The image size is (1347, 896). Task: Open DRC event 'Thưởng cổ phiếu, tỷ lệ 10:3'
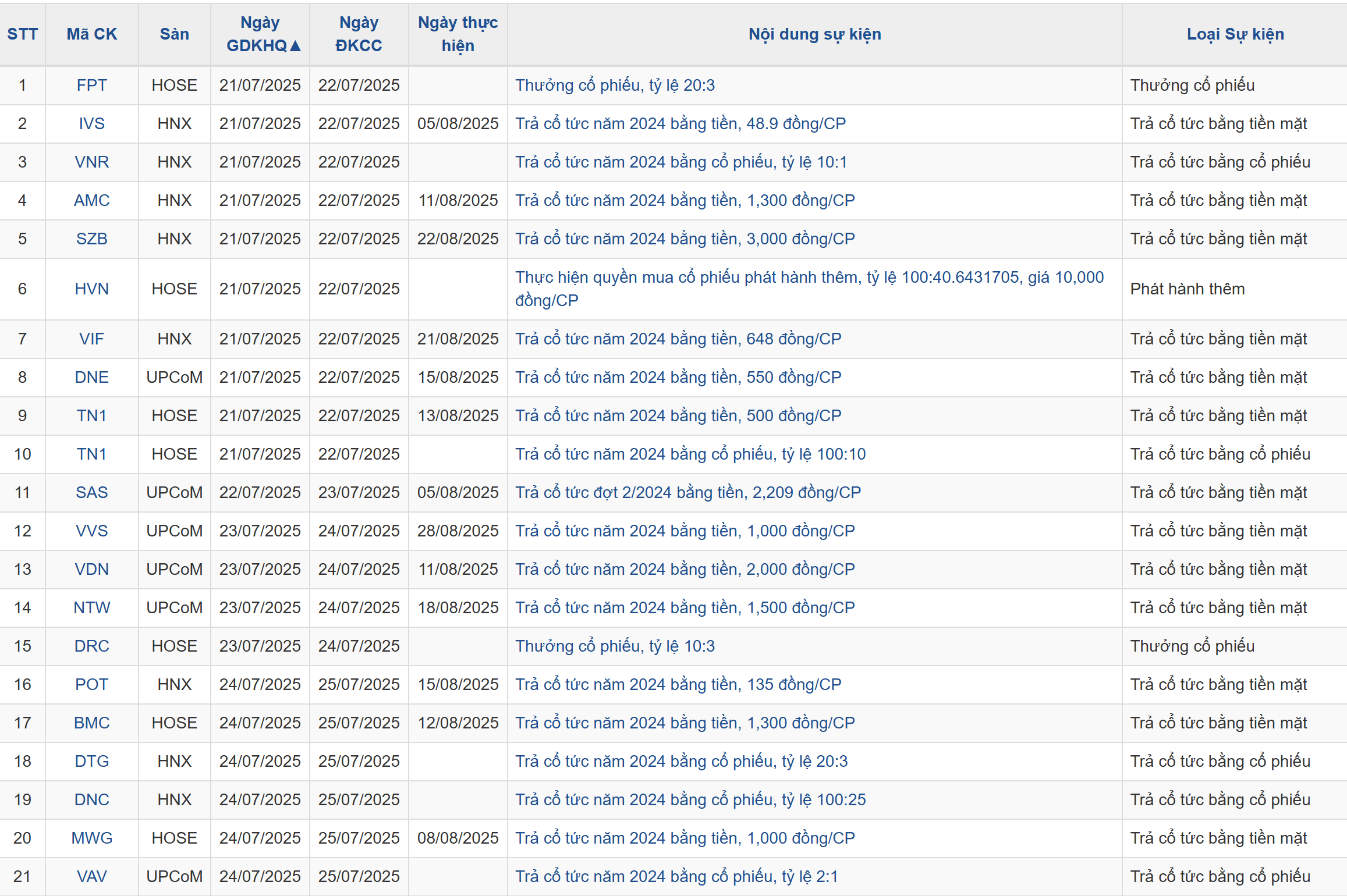(x=615, y=646)
